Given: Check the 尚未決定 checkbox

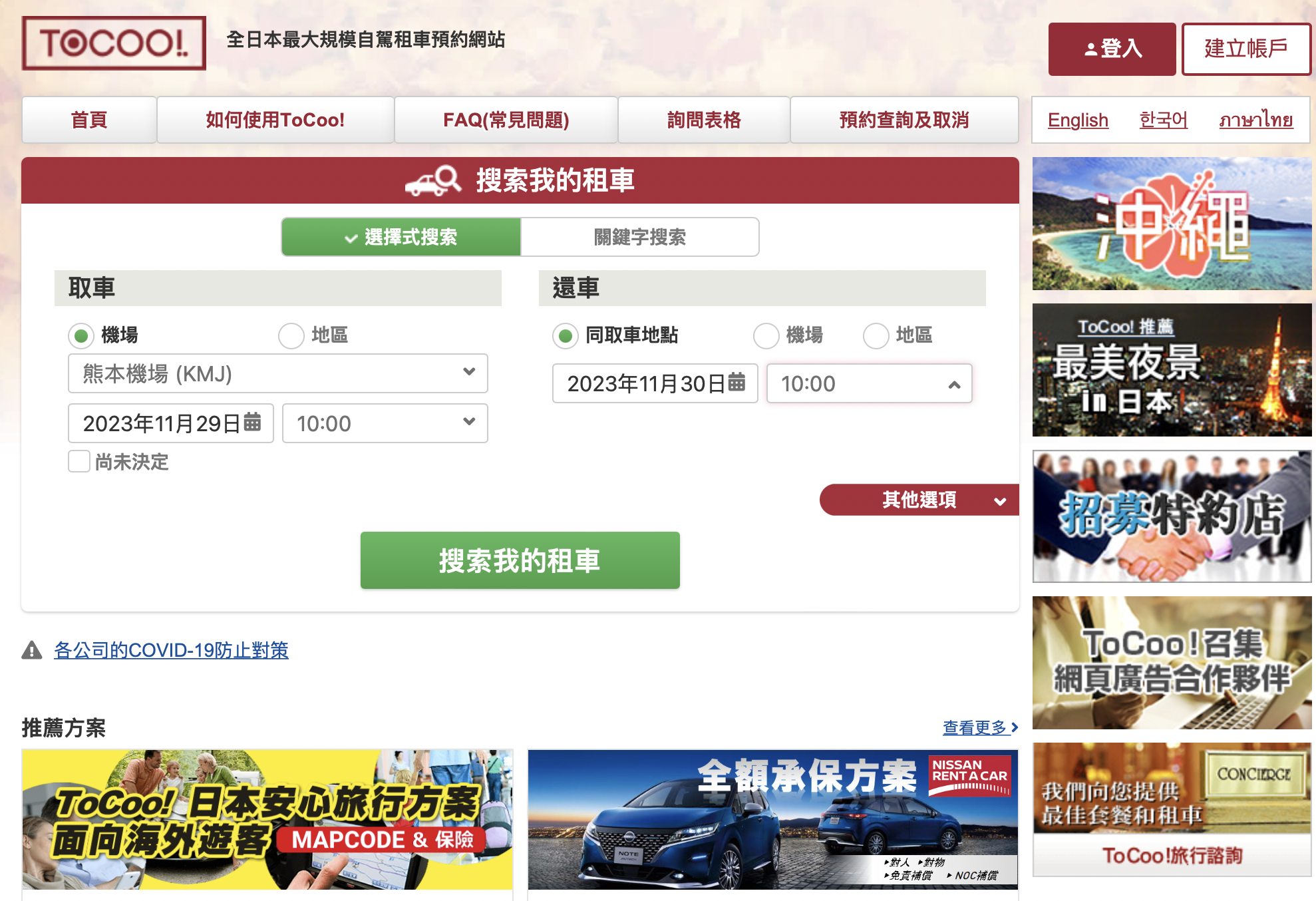Looking at the screenshot, I should point(79,461).
